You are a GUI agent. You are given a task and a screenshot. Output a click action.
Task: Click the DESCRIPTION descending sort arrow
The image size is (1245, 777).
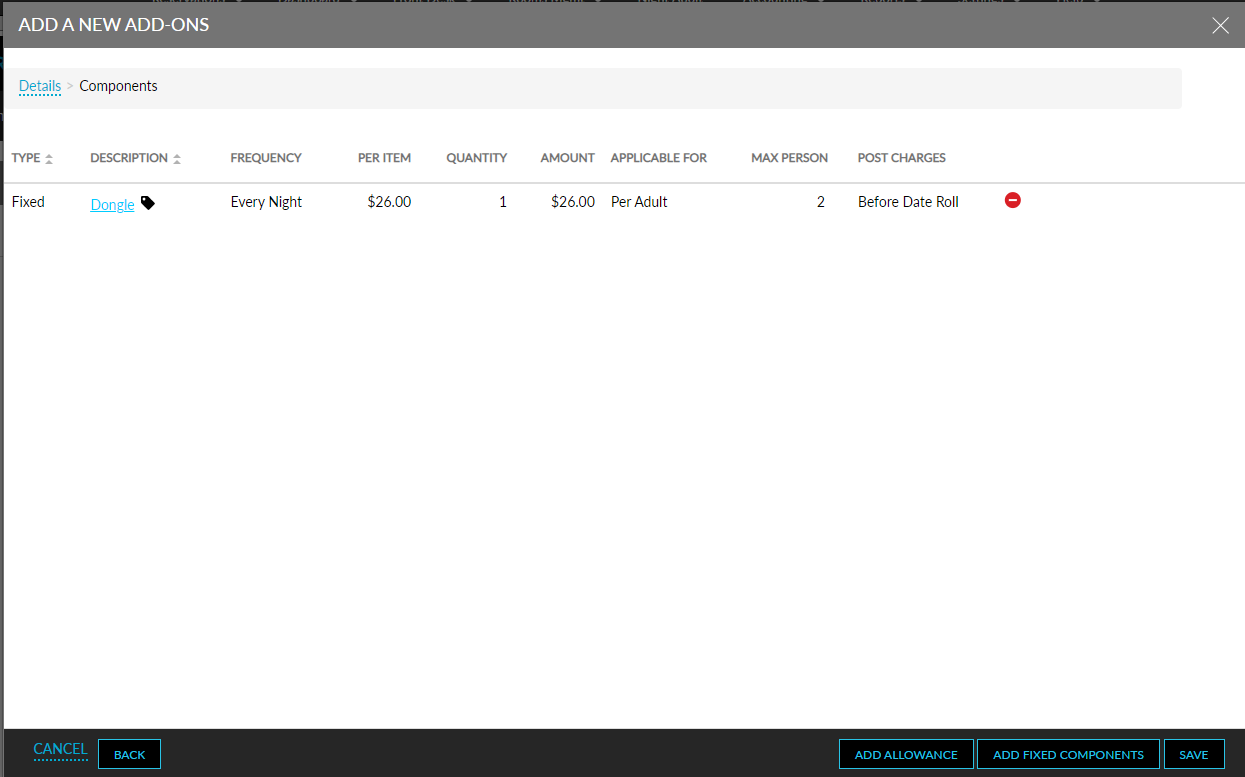(x=177, y=161)
